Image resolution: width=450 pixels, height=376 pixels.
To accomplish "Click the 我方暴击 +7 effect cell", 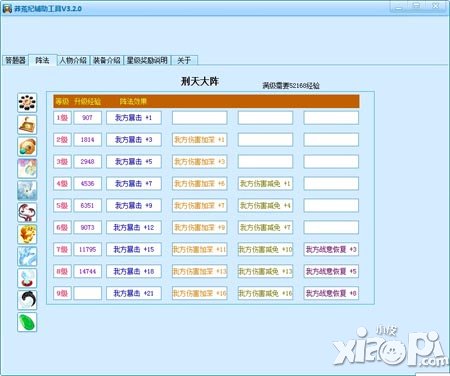I will (134, 184).
